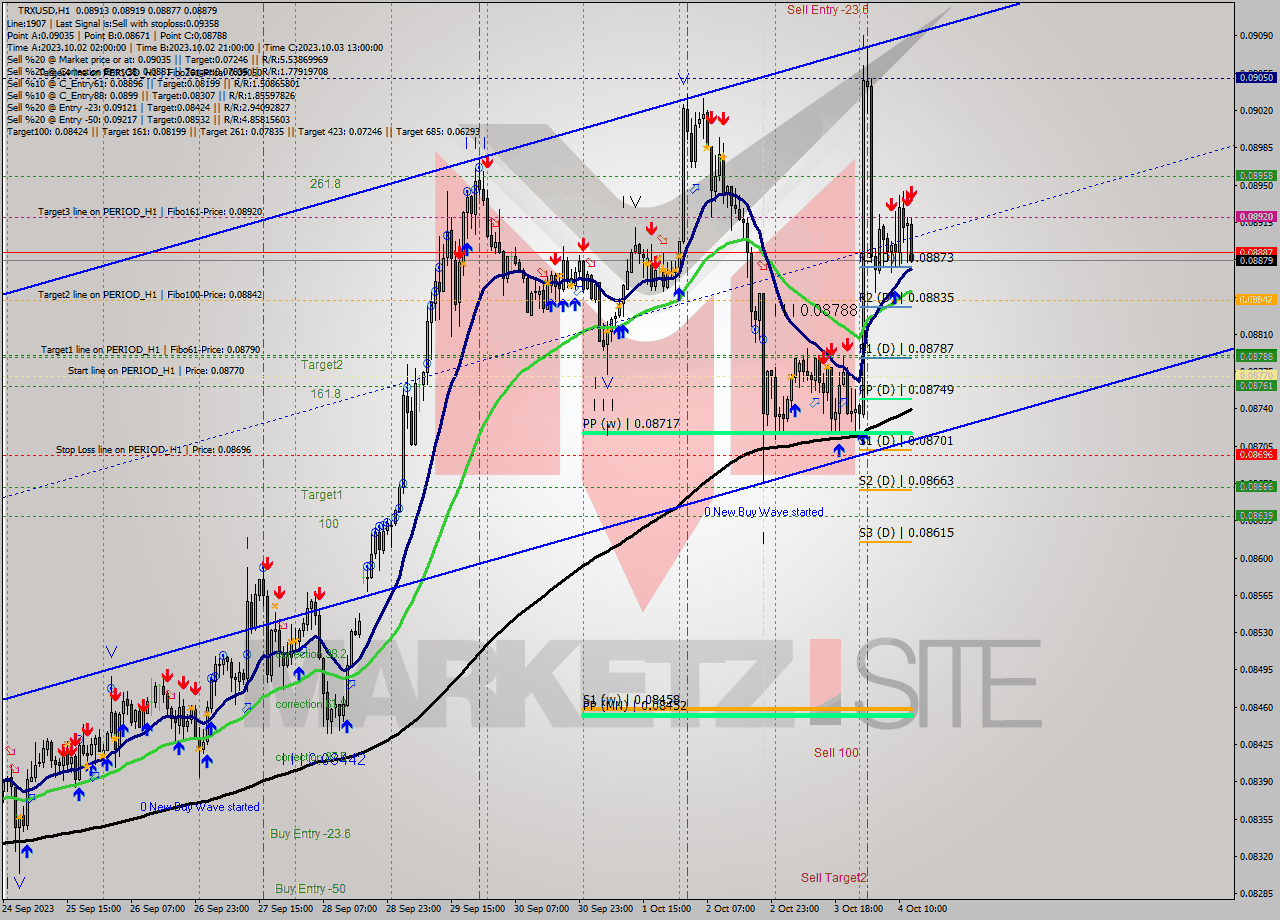Click the green '161.8' Fibonacci label

point(325,394)
